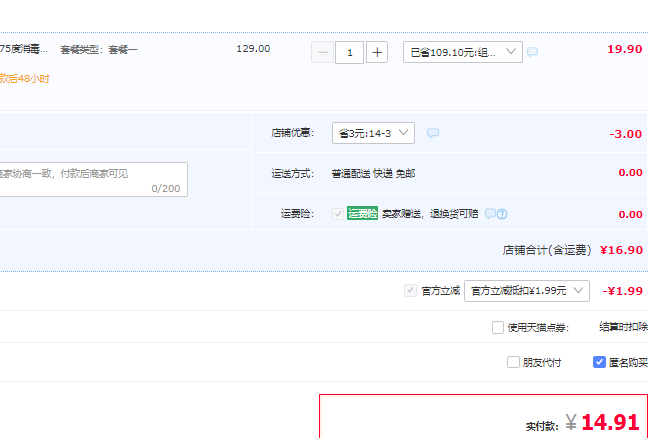
Task: Click the order remark text field
Action: point(94,179)
